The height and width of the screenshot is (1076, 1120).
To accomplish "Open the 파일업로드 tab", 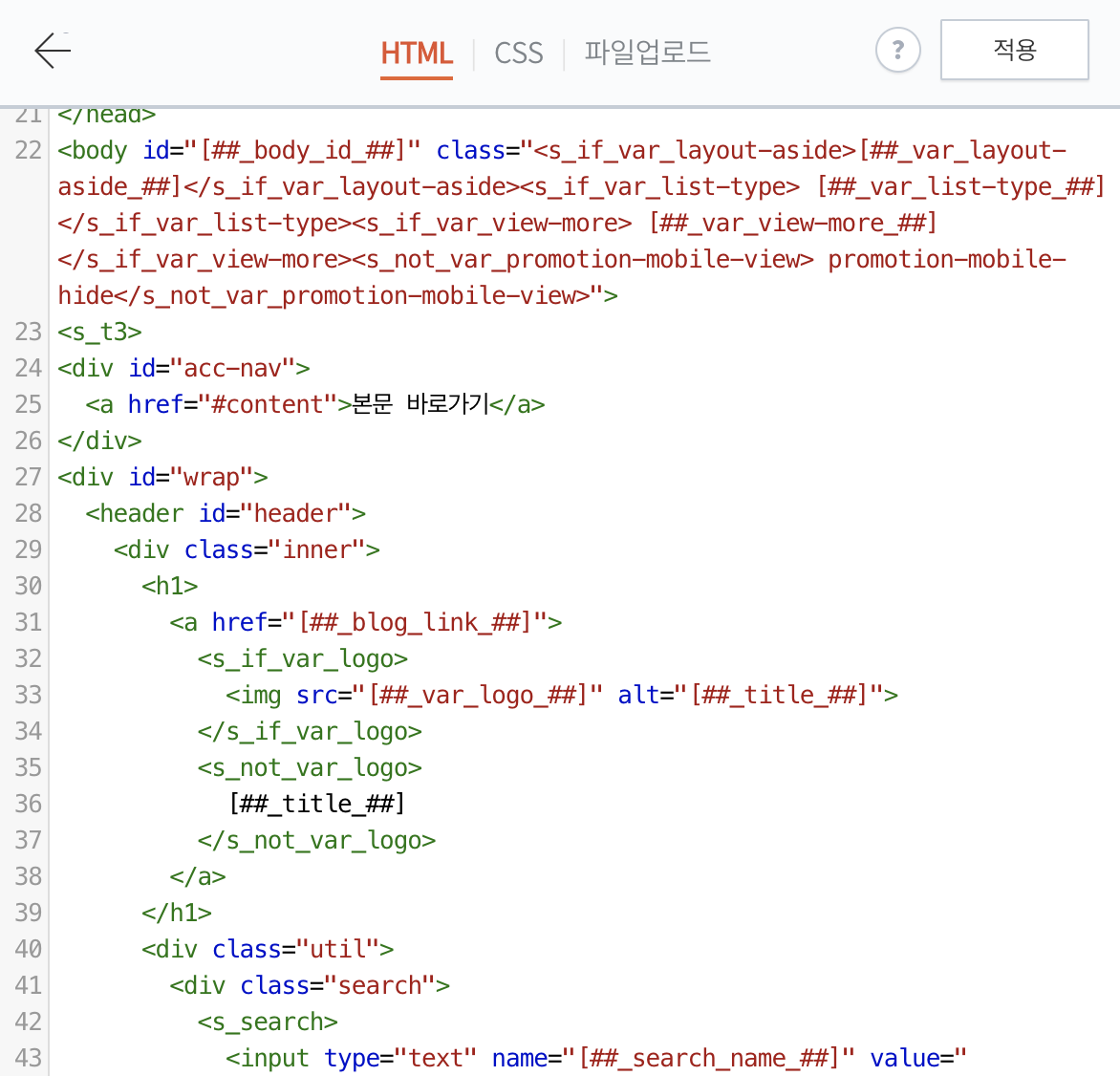I will tap(647, 53).
